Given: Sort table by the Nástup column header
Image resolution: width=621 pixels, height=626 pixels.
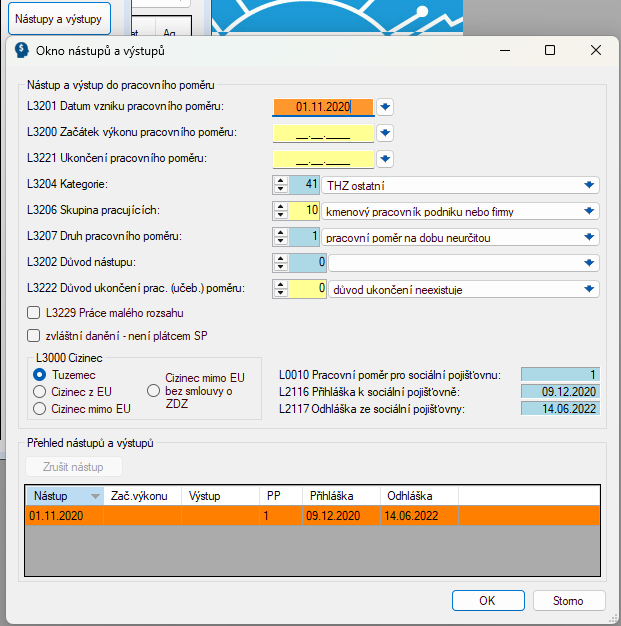Looking at the screenshot, I should pyautogui.click(x=65, y=496).
